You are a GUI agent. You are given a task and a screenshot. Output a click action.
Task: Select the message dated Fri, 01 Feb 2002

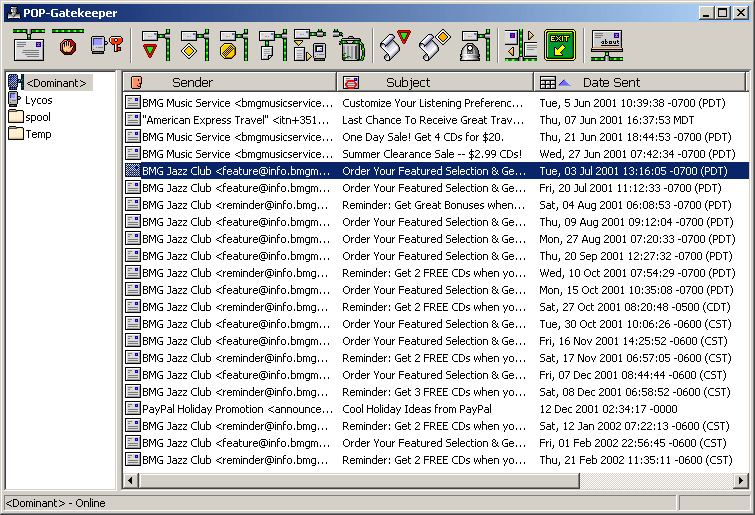tap(436, 443)
